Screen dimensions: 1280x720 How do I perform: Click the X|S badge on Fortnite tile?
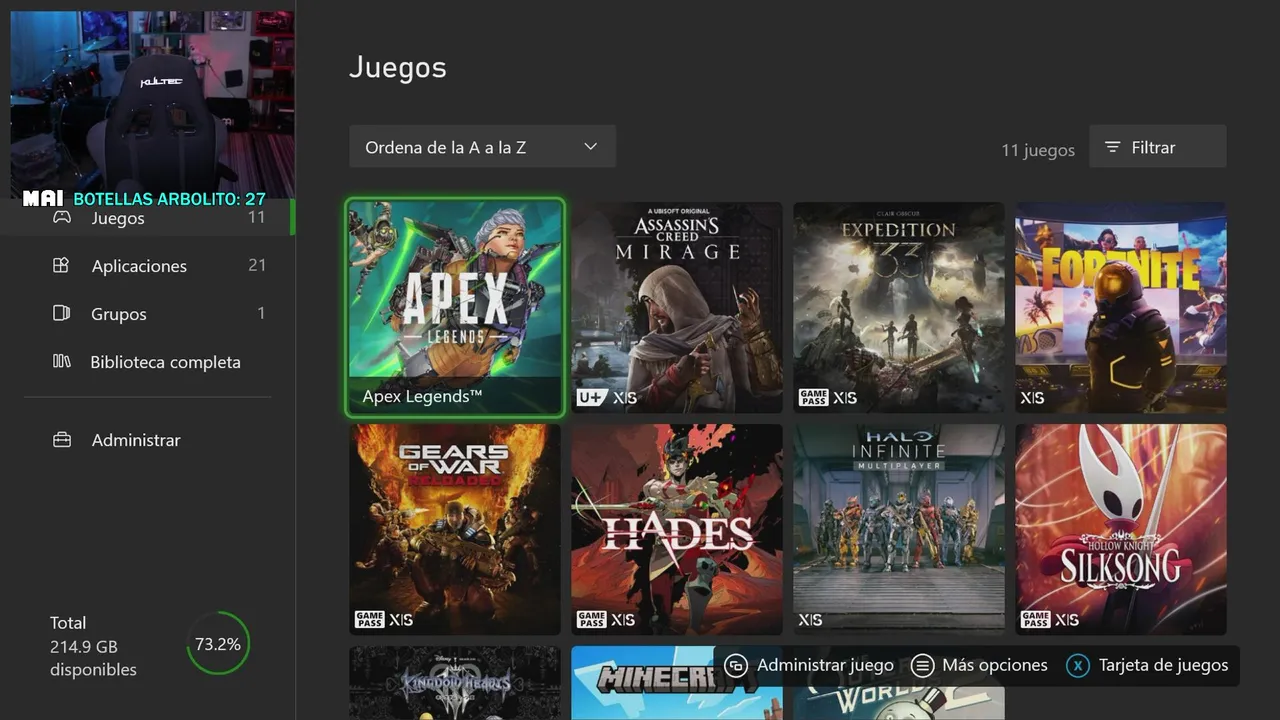[1032, 398]
